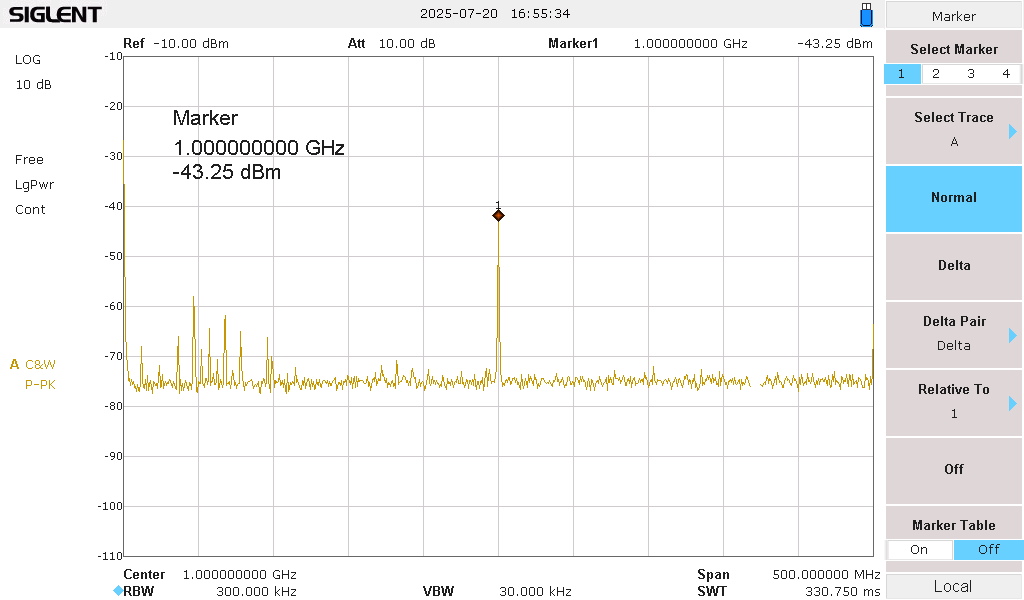The height and width of the screenshot is (600, 1024).
Task: Select marker 4 in Select Marker
Action: (x=1006, y=74)
